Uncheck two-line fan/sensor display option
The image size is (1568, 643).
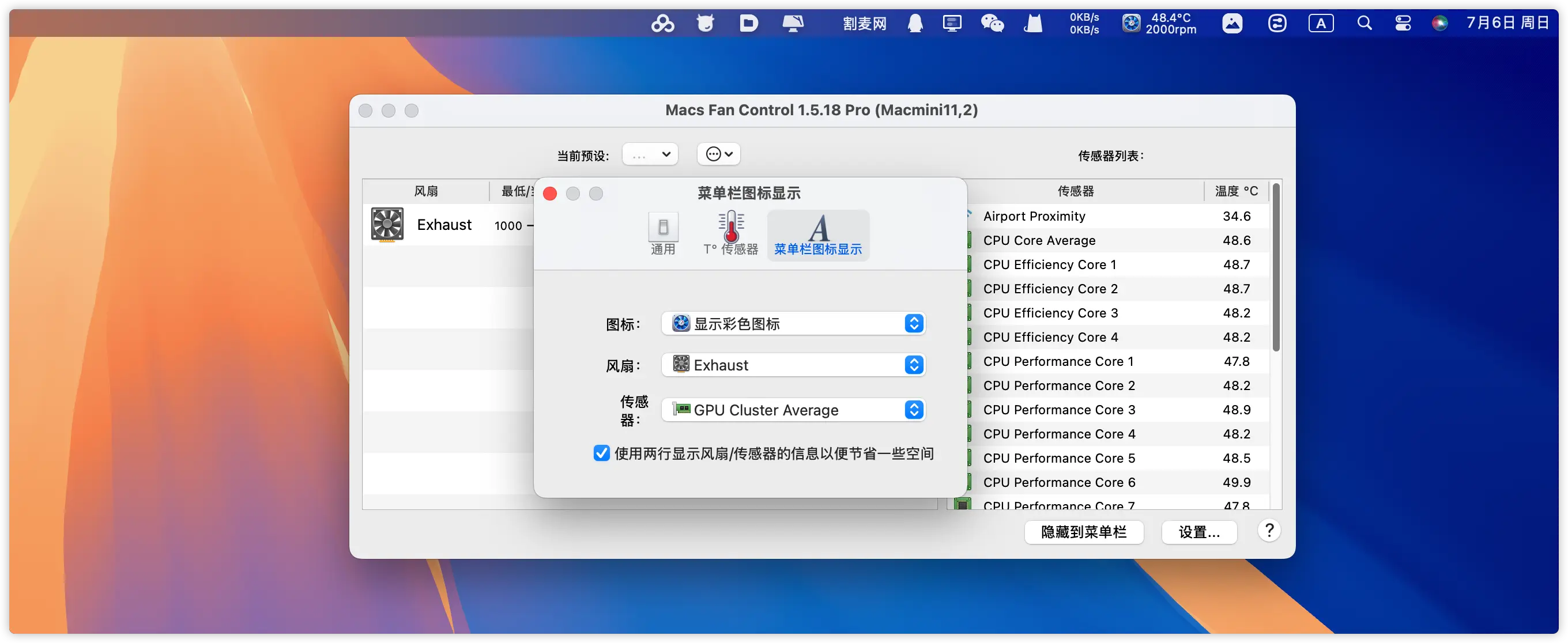point(601,453)
